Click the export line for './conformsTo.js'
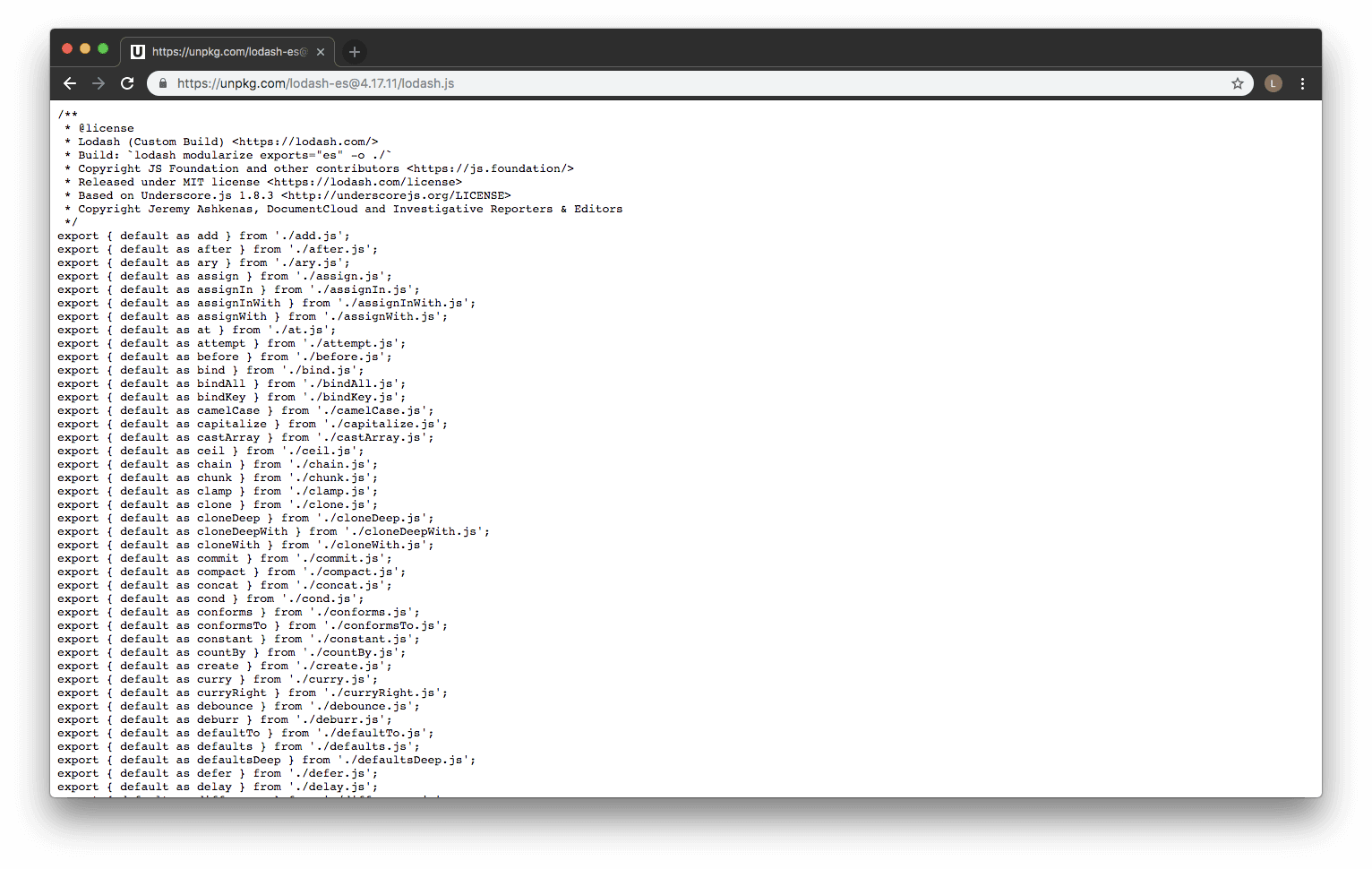1372x869 pixels. (253, 625)
